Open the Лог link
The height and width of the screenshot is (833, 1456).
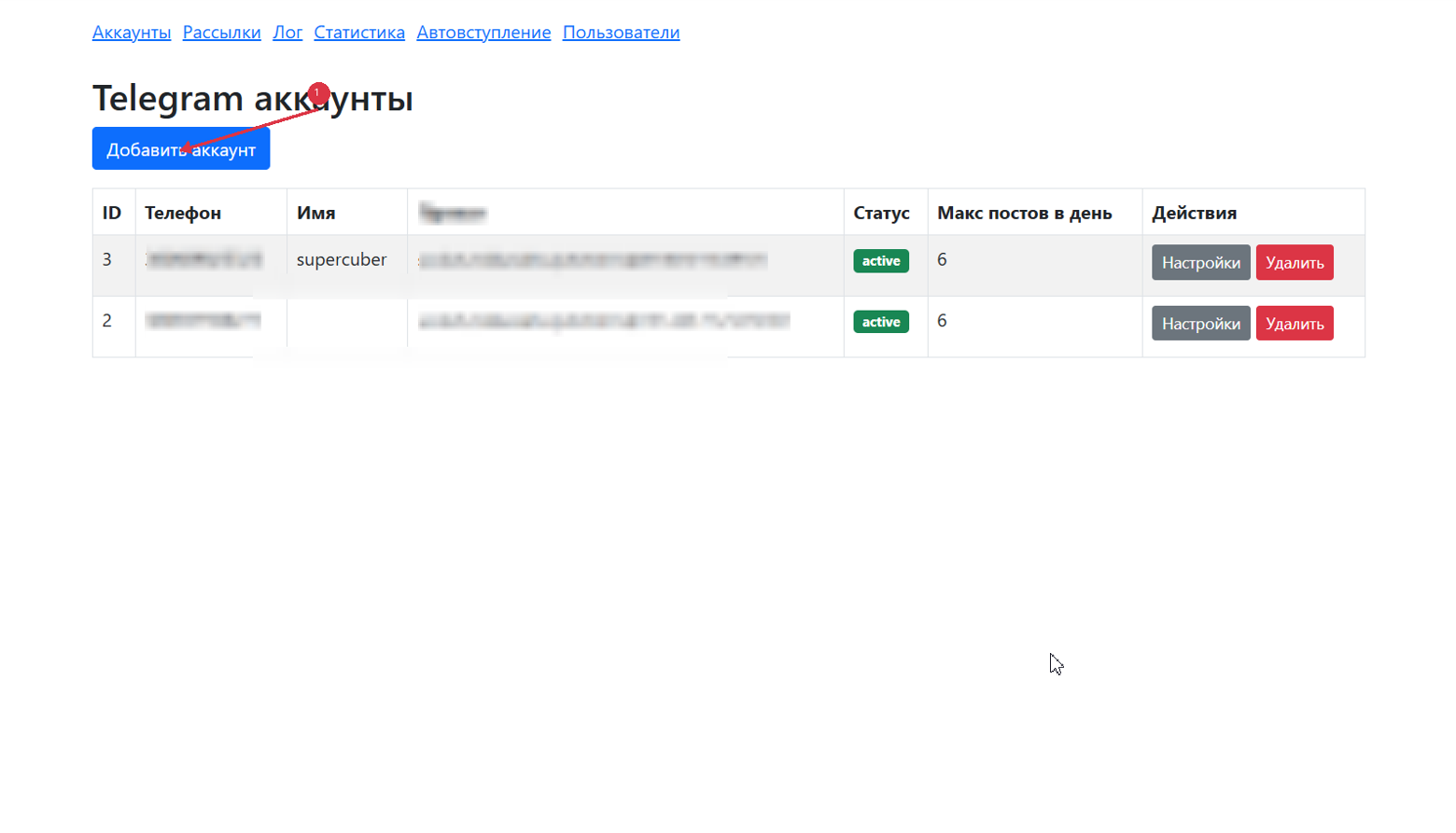pos(287,33)
